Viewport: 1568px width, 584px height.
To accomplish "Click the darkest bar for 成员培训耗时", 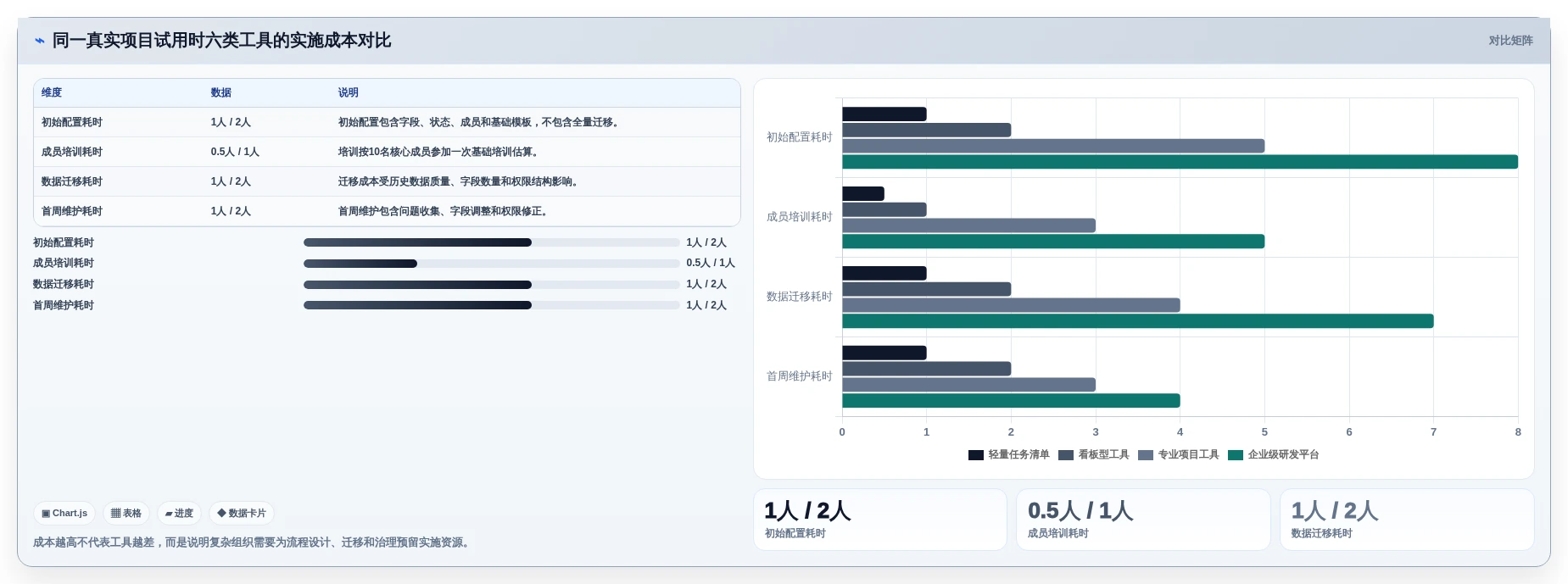I will [x=863, y=193].
